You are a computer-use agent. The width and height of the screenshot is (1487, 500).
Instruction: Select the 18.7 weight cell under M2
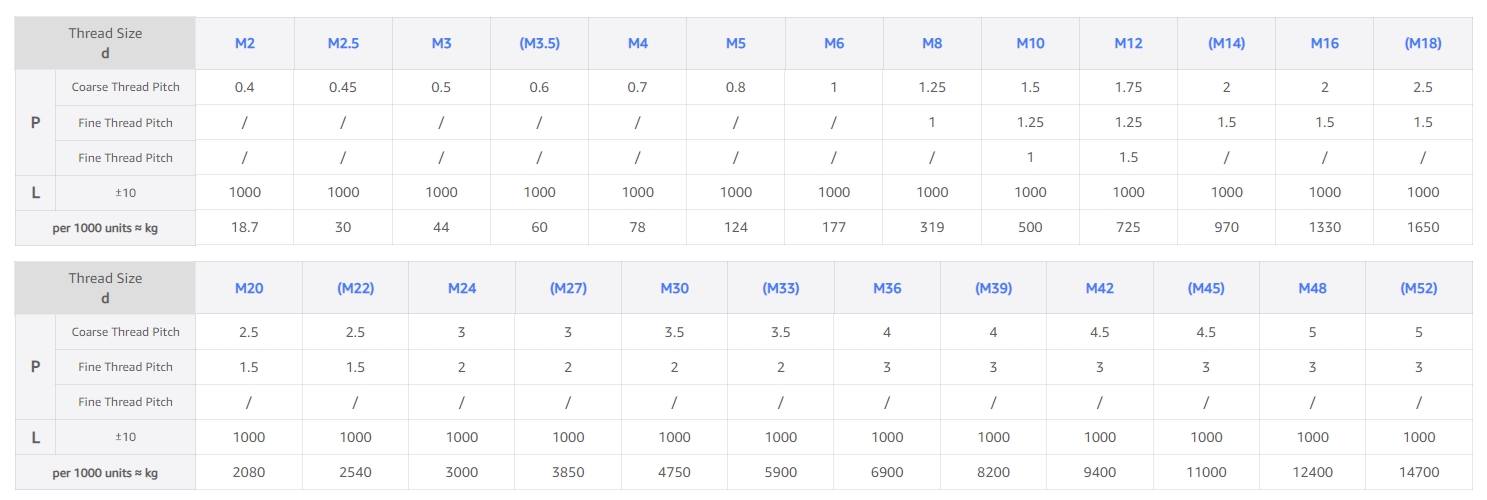click(245, 227)
